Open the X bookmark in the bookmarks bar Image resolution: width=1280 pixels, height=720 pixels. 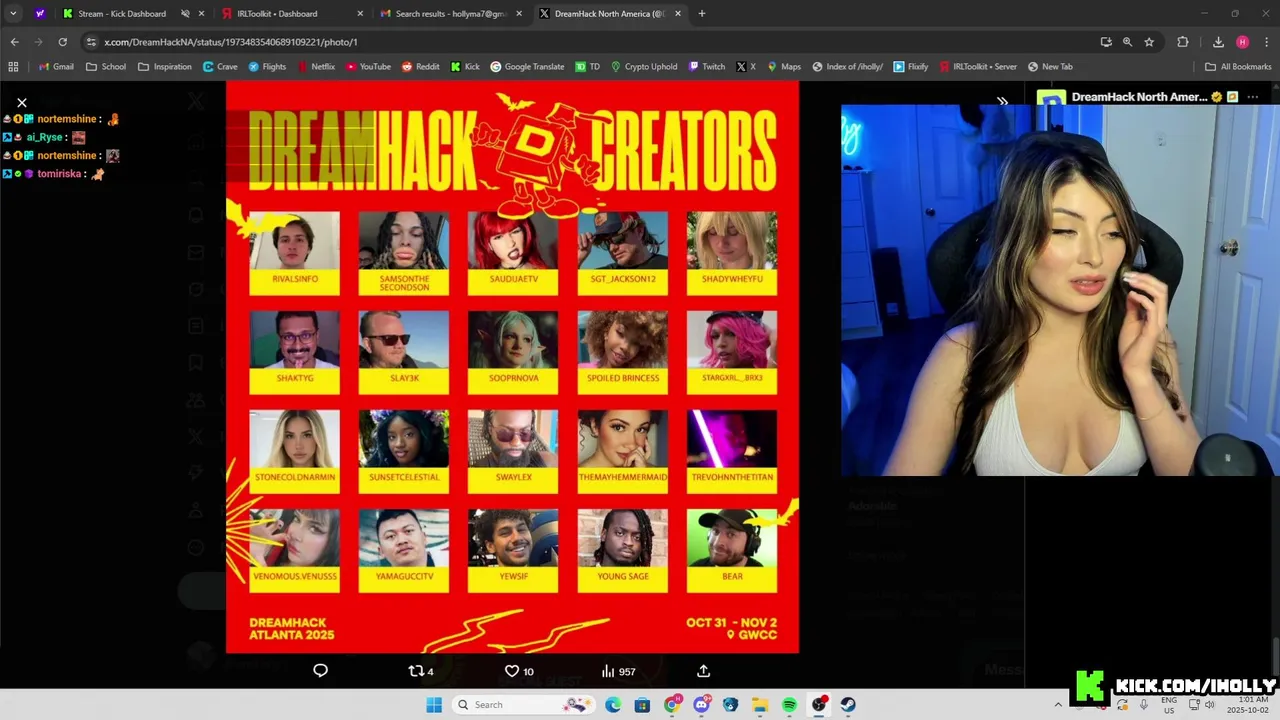click(746, 67)
